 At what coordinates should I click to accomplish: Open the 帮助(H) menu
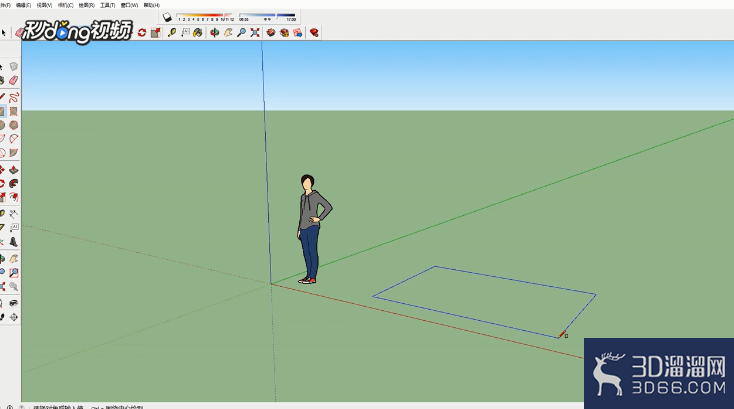tap(151, 5)
